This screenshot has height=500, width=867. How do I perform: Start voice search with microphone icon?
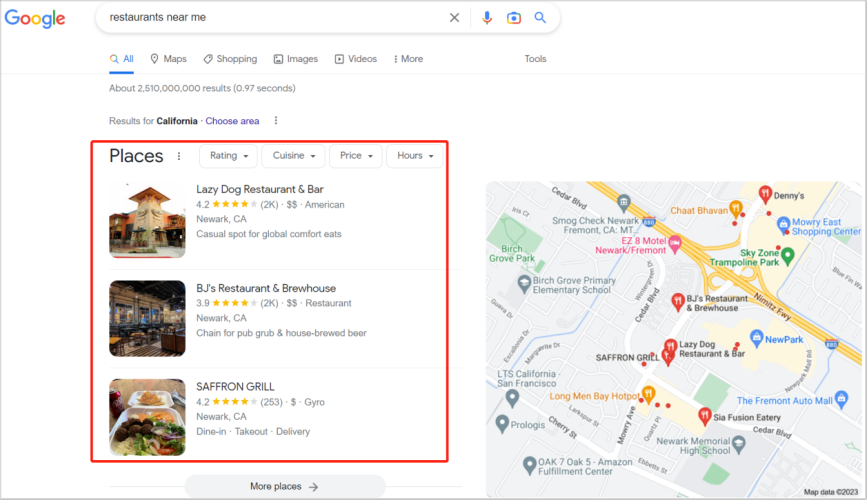pyautogui.click(x=487, y=18)
